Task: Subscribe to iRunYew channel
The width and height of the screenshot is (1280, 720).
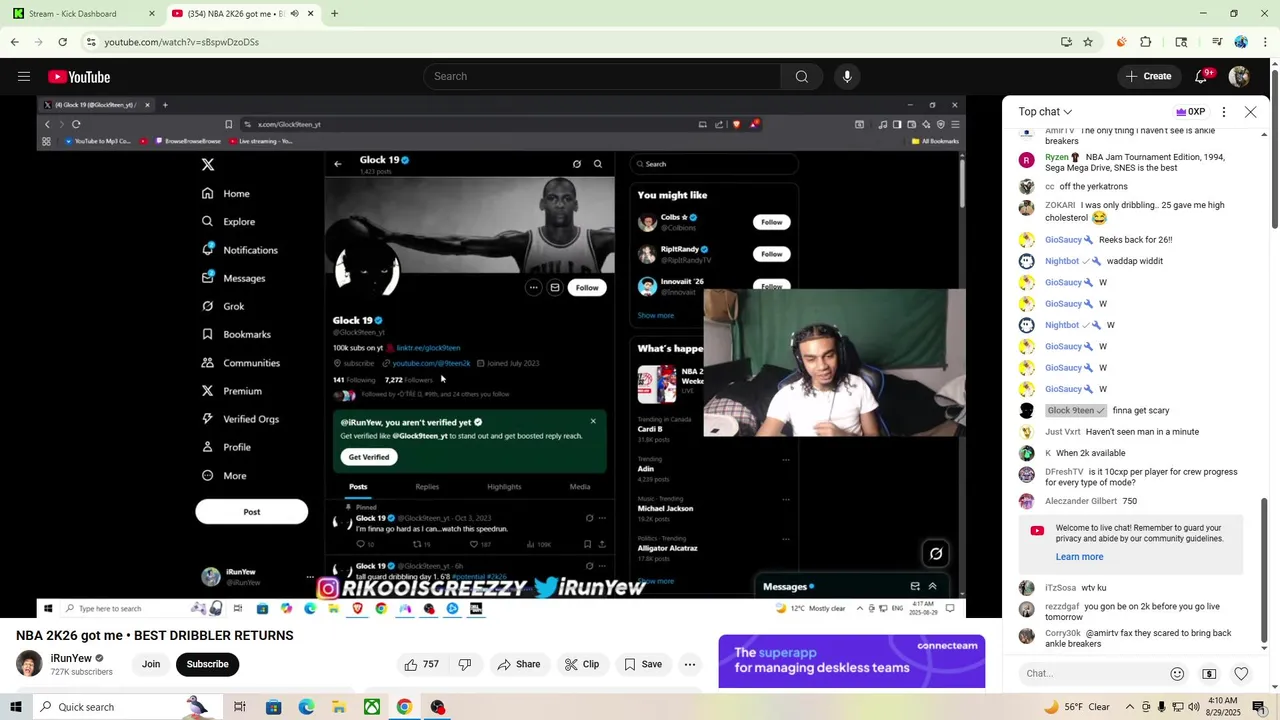Action: 207,664
